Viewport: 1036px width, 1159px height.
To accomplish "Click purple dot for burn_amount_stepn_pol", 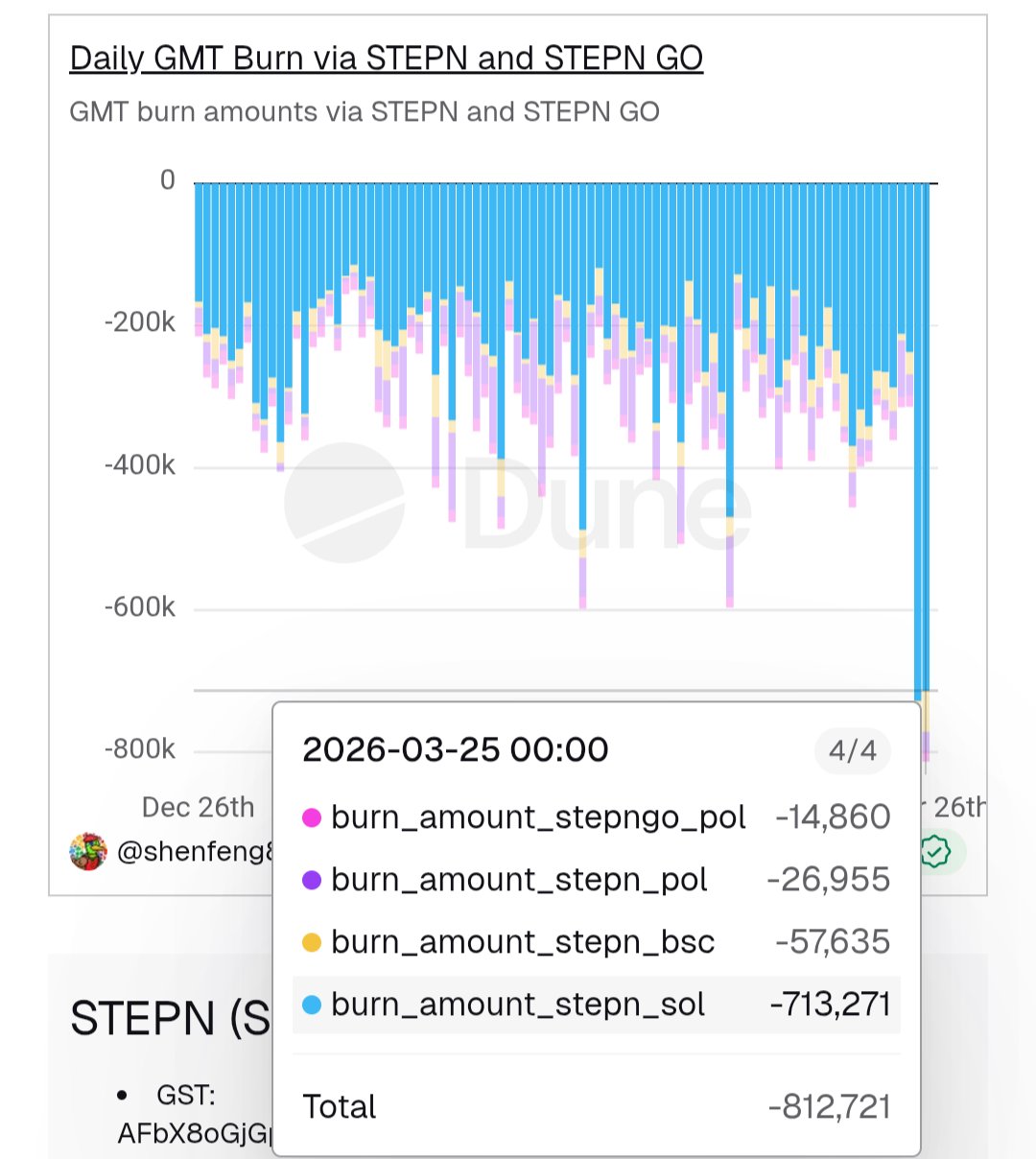I will (x=312, y=880).
